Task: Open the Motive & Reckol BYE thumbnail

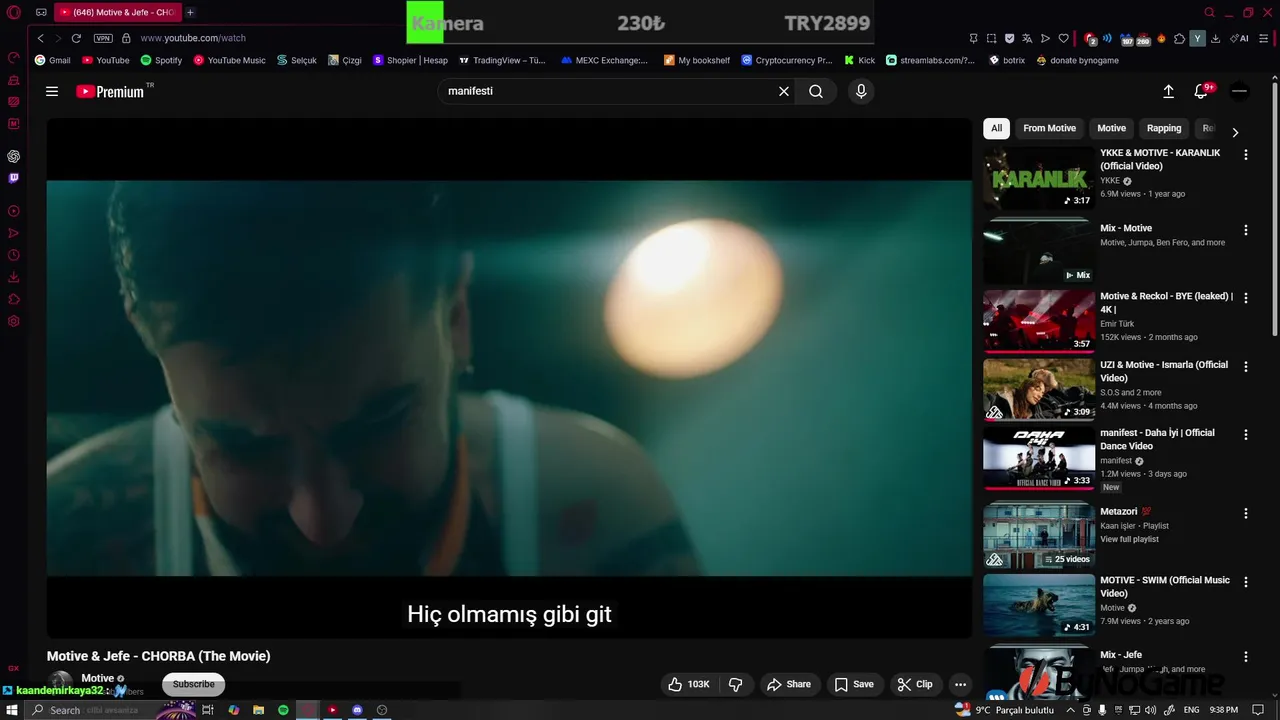Action: pos(1039,321)
